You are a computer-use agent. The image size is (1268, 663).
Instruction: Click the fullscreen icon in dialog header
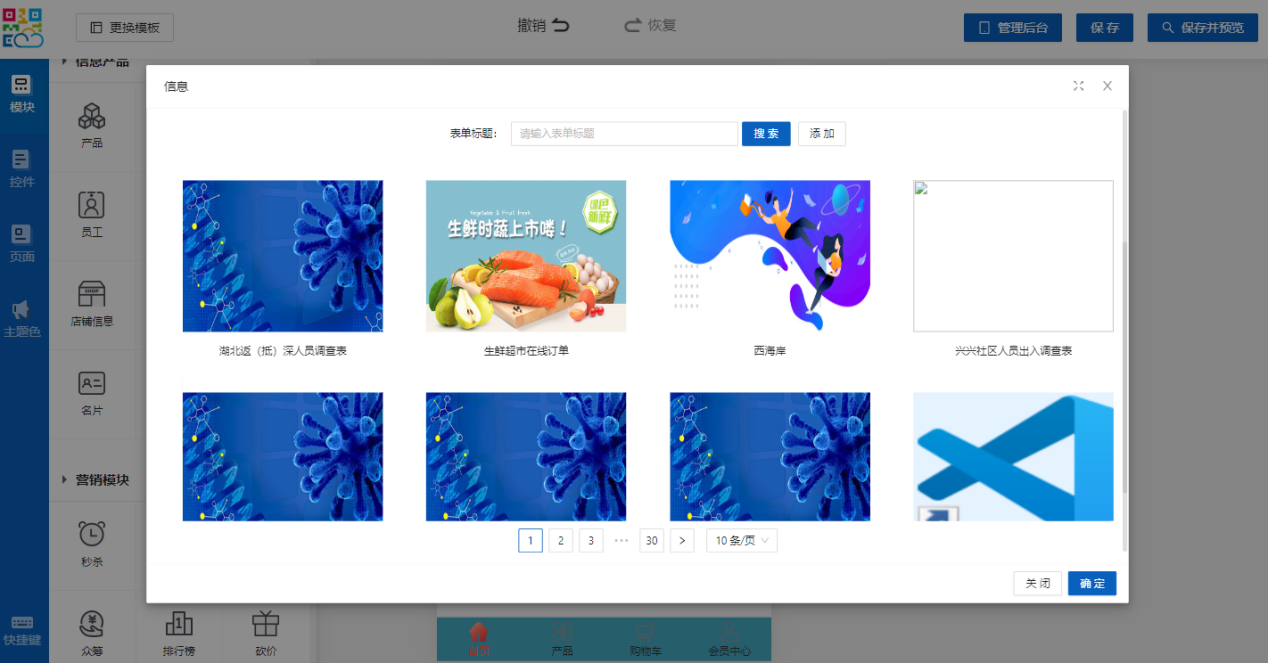point(1078,86)
